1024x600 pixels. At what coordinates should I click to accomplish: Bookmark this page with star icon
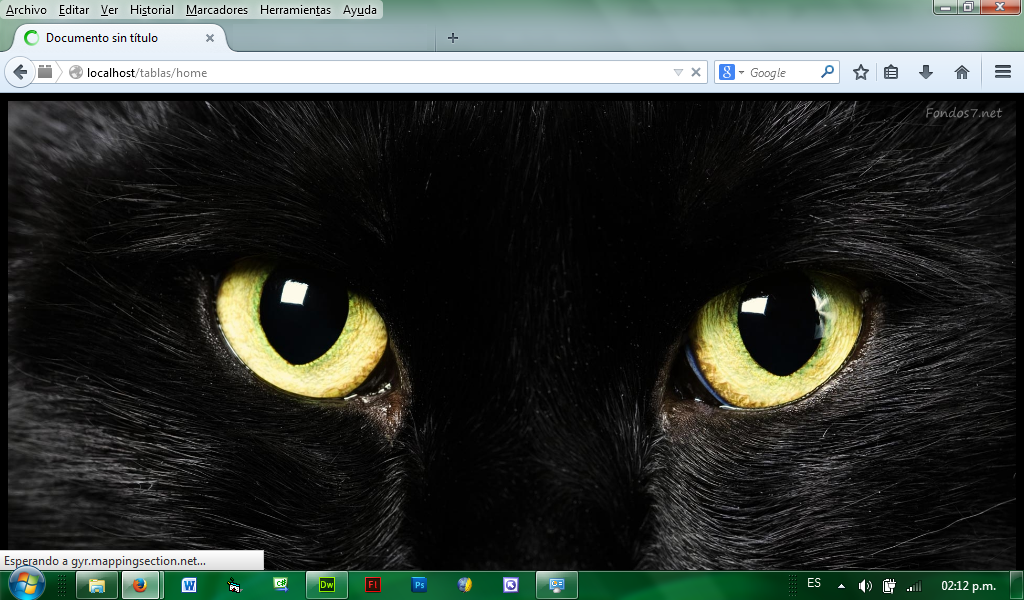coord(861,72)
